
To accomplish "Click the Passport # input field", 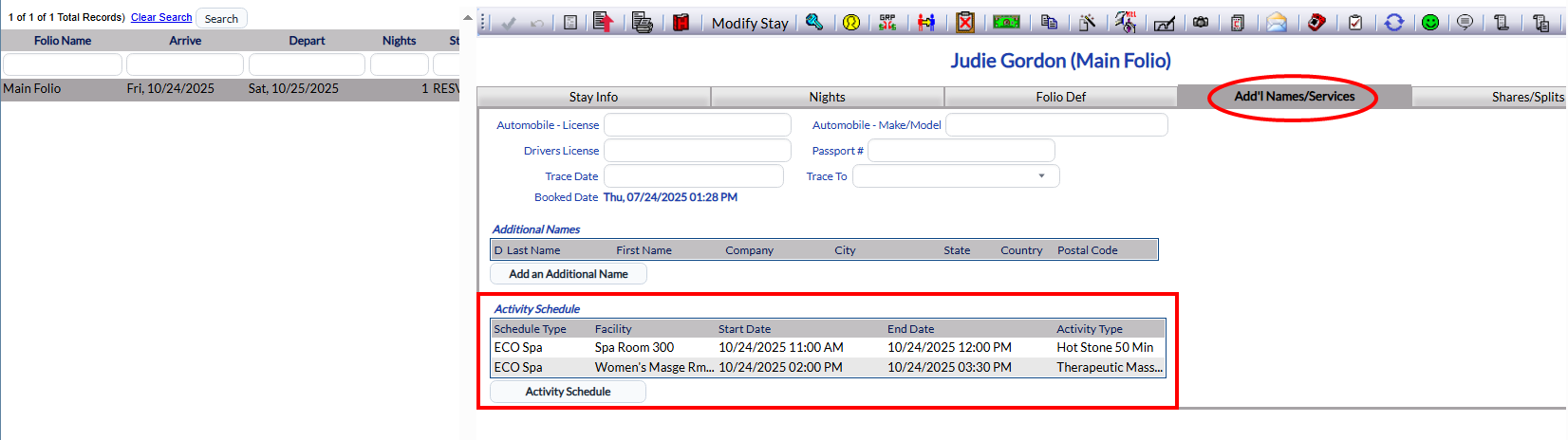I will tap(961, 151).
